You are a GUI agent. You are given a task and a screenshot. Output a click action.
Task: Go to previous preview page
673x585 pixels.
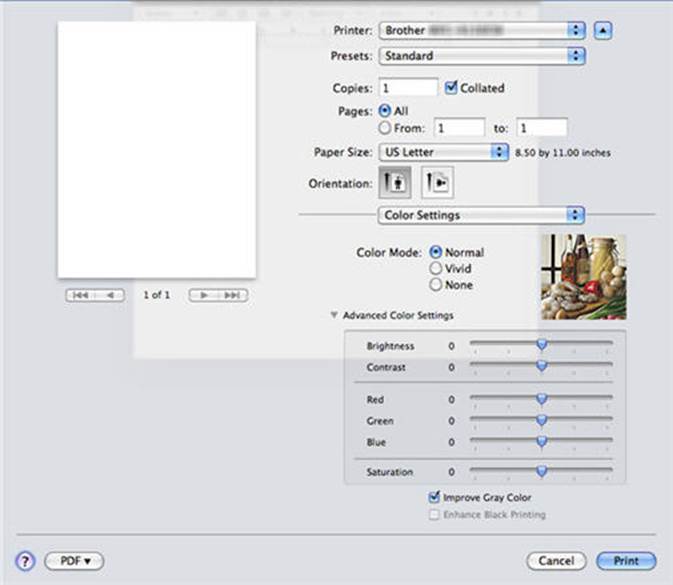pos(108,295)
